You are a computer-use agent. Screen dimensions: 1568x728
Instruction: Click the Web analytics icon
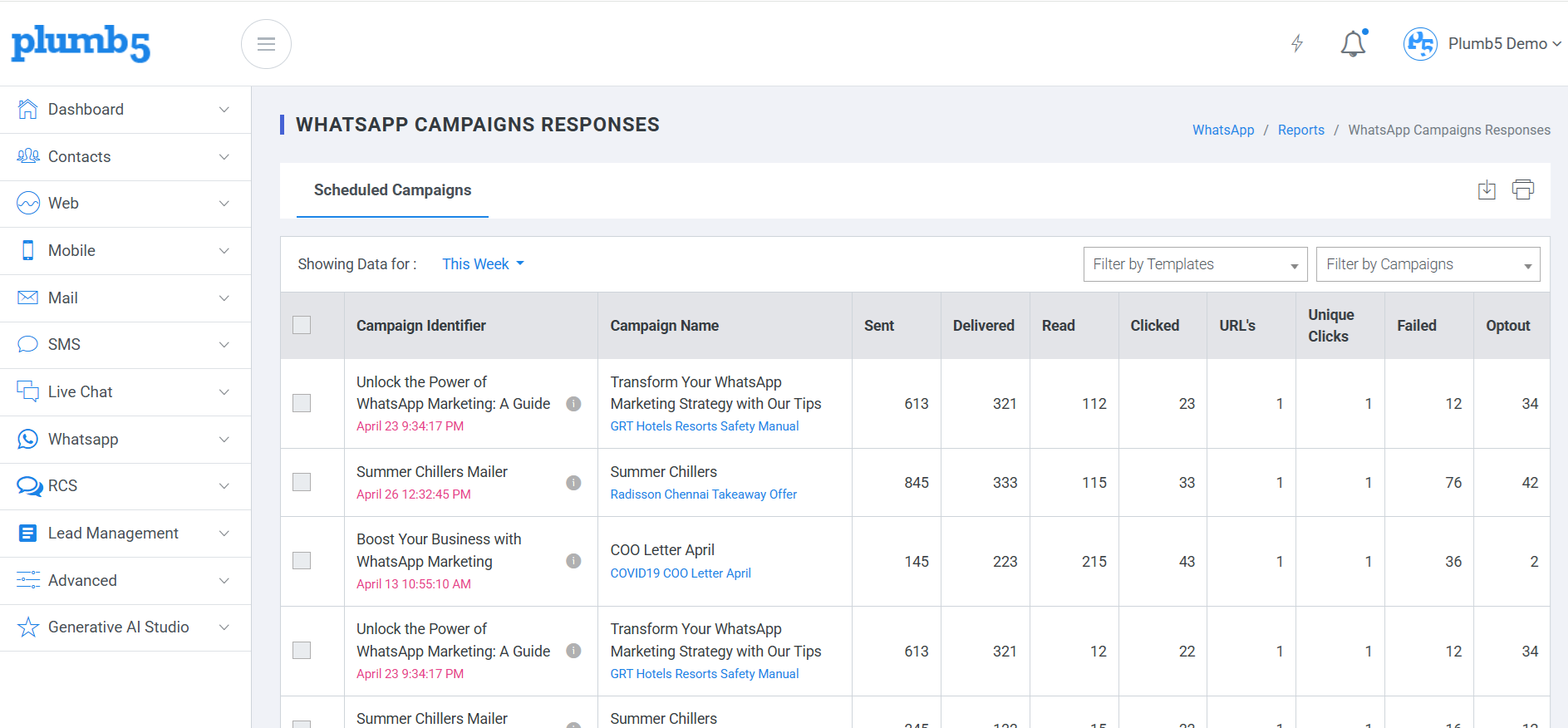[x=28, y=204]
